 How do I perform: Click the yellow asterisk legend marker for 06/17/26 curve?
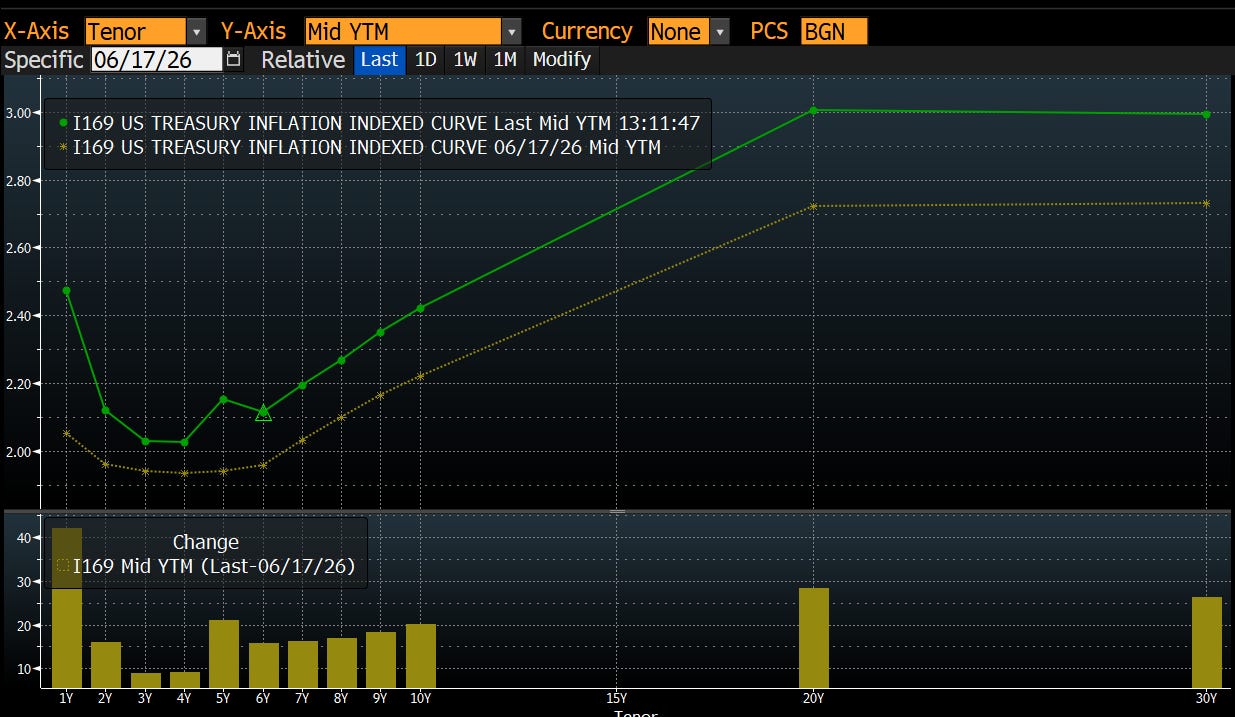click(63, 147)
